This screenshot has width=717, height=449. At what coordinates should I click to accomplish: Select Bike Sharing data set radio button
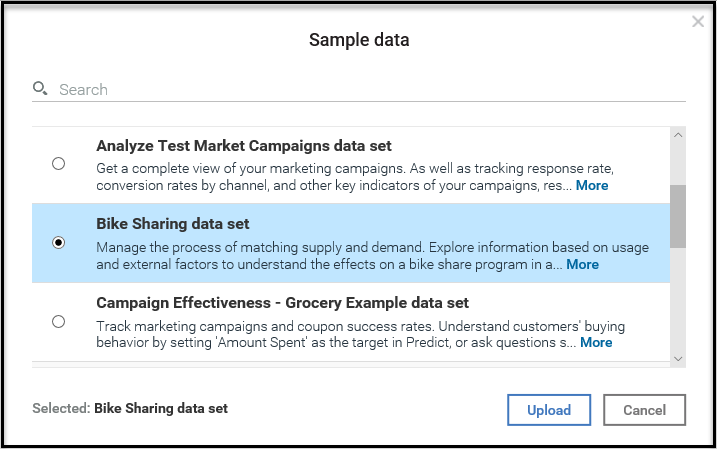pos(58,243)
